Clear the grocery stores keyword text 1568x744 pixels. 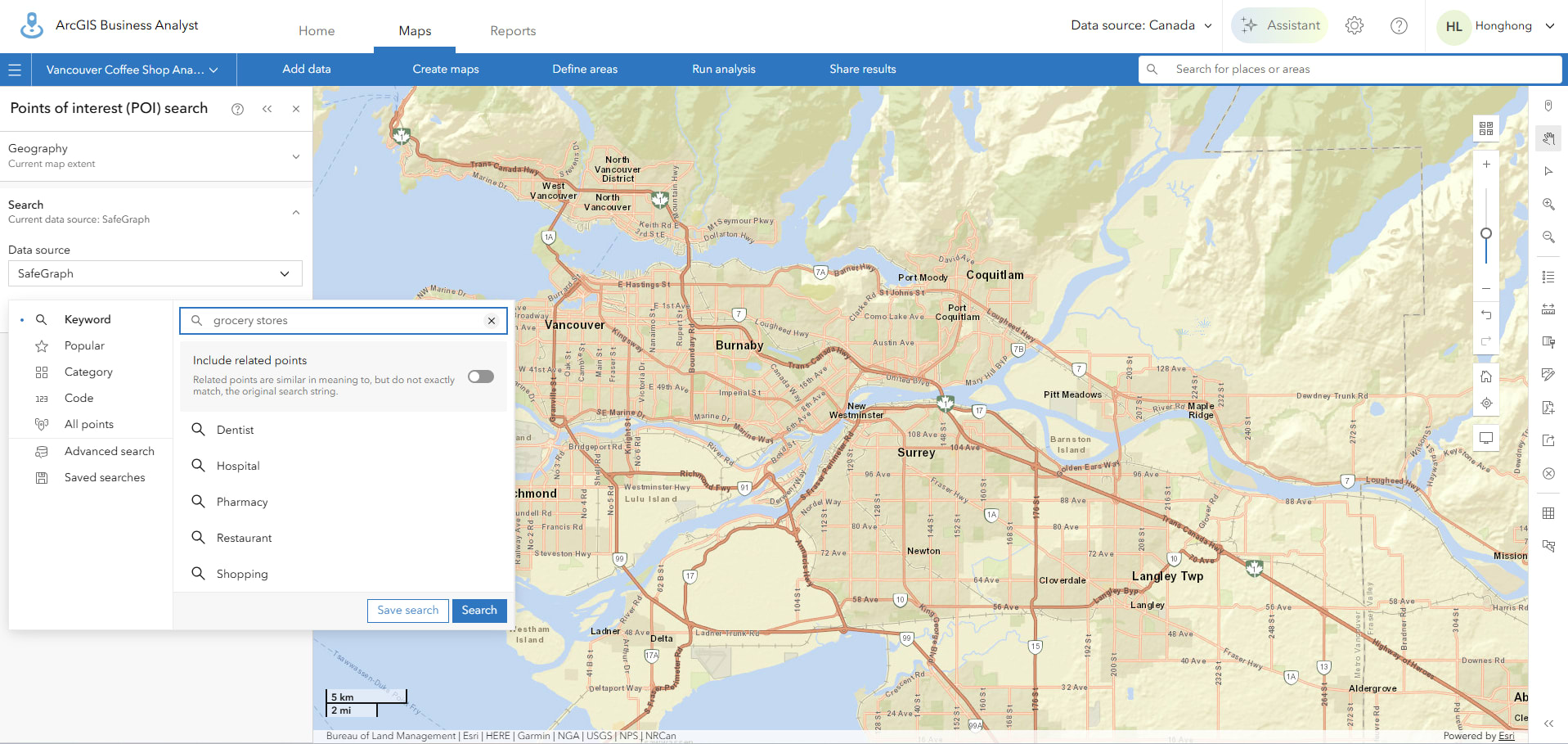click(x=492, y=321)
